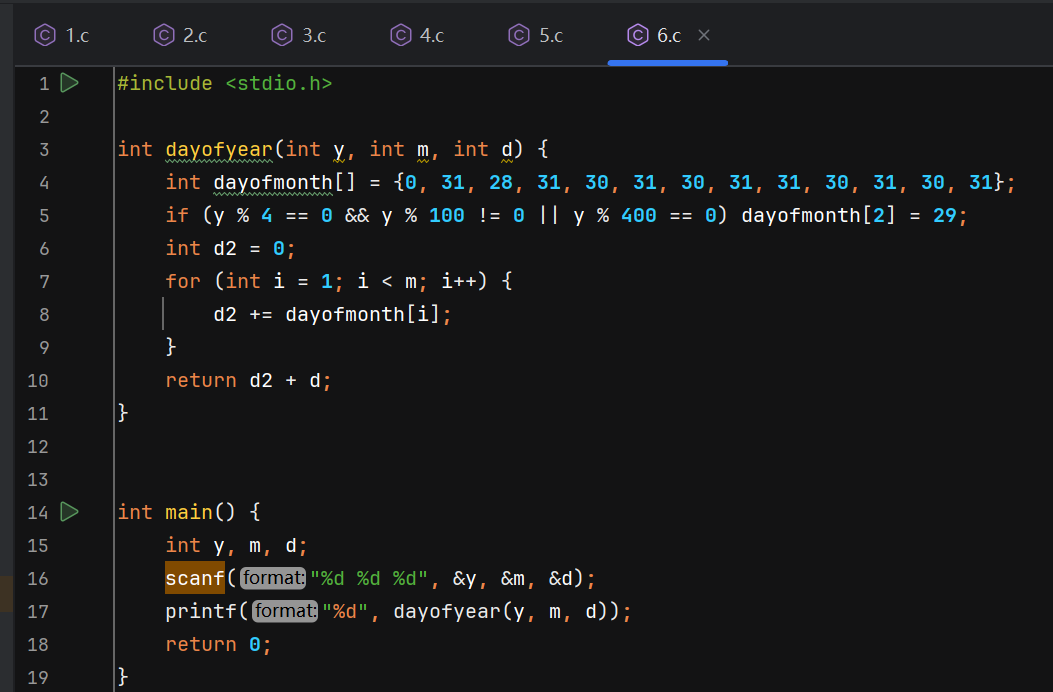Viewport: 1053px width, 692px height.
Task: Place cursor on highlighted scanf keyword
Action: pyautogui.click(x=195, y=578)
